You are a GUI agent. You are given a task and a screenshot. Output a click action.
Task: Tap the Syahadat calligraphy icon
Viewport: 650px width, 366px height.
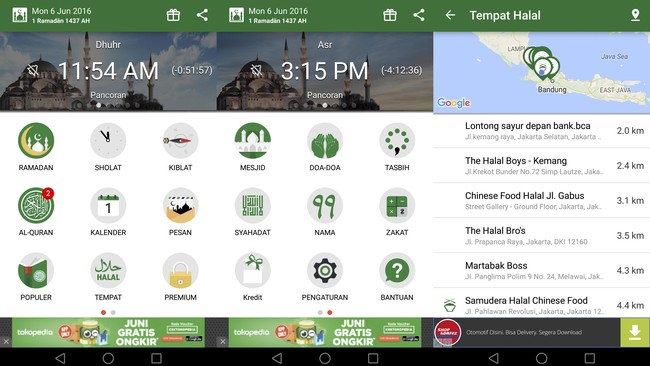tap(253, 206)
